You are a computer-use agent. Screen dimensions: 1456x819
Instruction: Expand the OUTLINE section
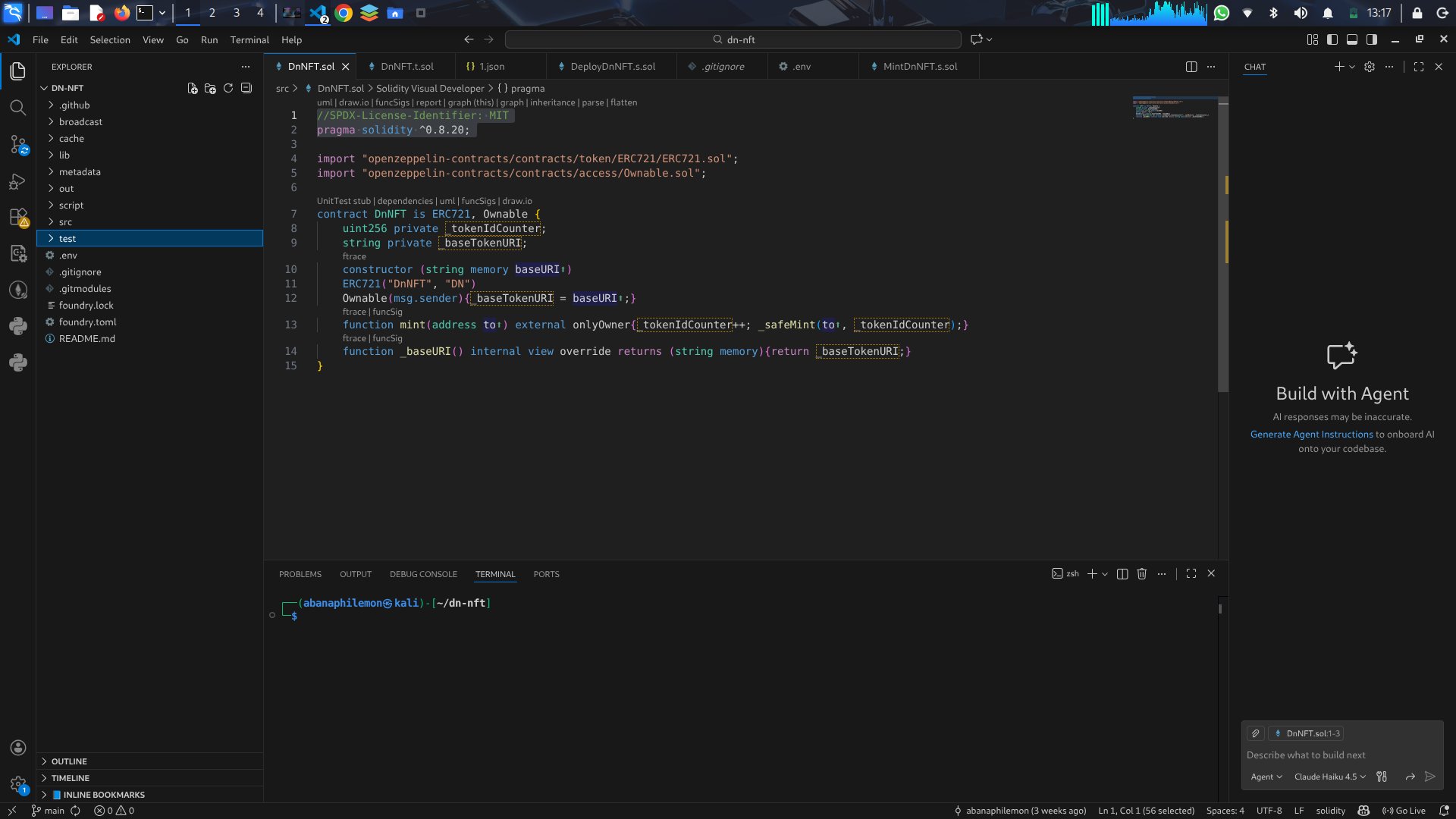(x=69, y=761)
